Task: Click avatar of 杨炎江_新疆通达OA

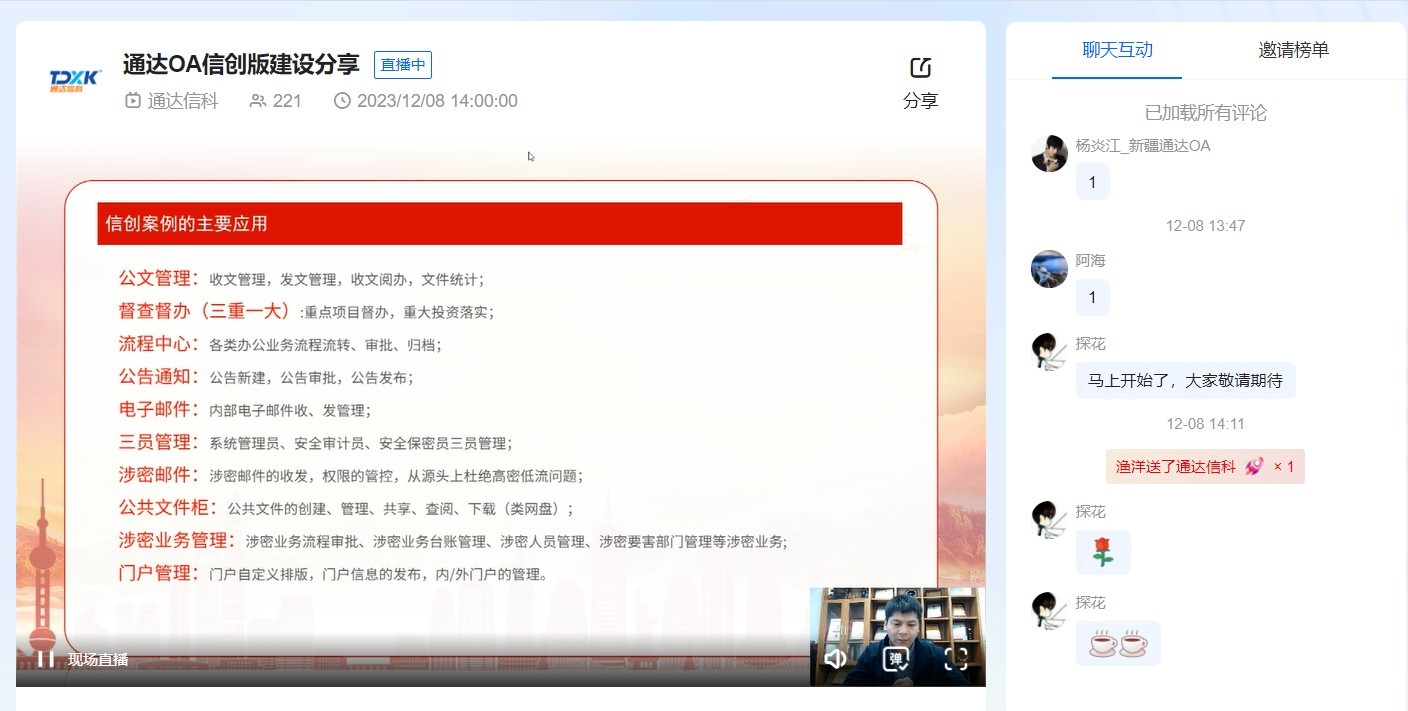Action: pos(1049,153)
